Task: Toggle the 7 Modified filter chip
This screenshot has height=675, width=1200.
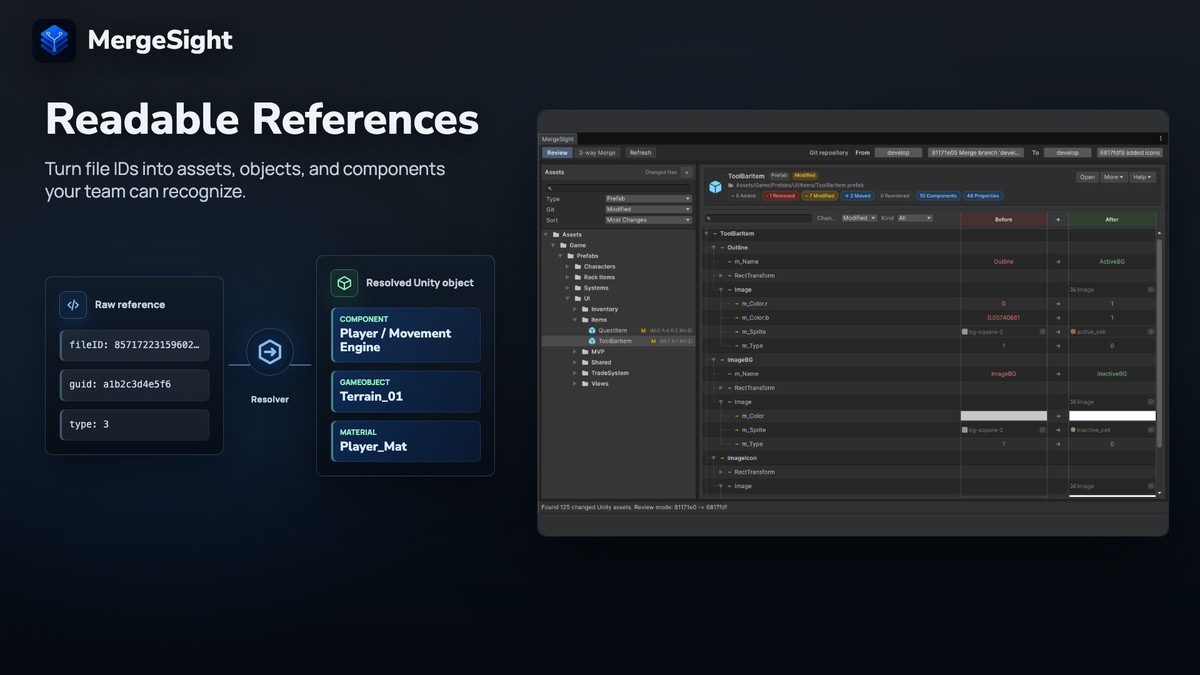Action: (x=822, y=196)
